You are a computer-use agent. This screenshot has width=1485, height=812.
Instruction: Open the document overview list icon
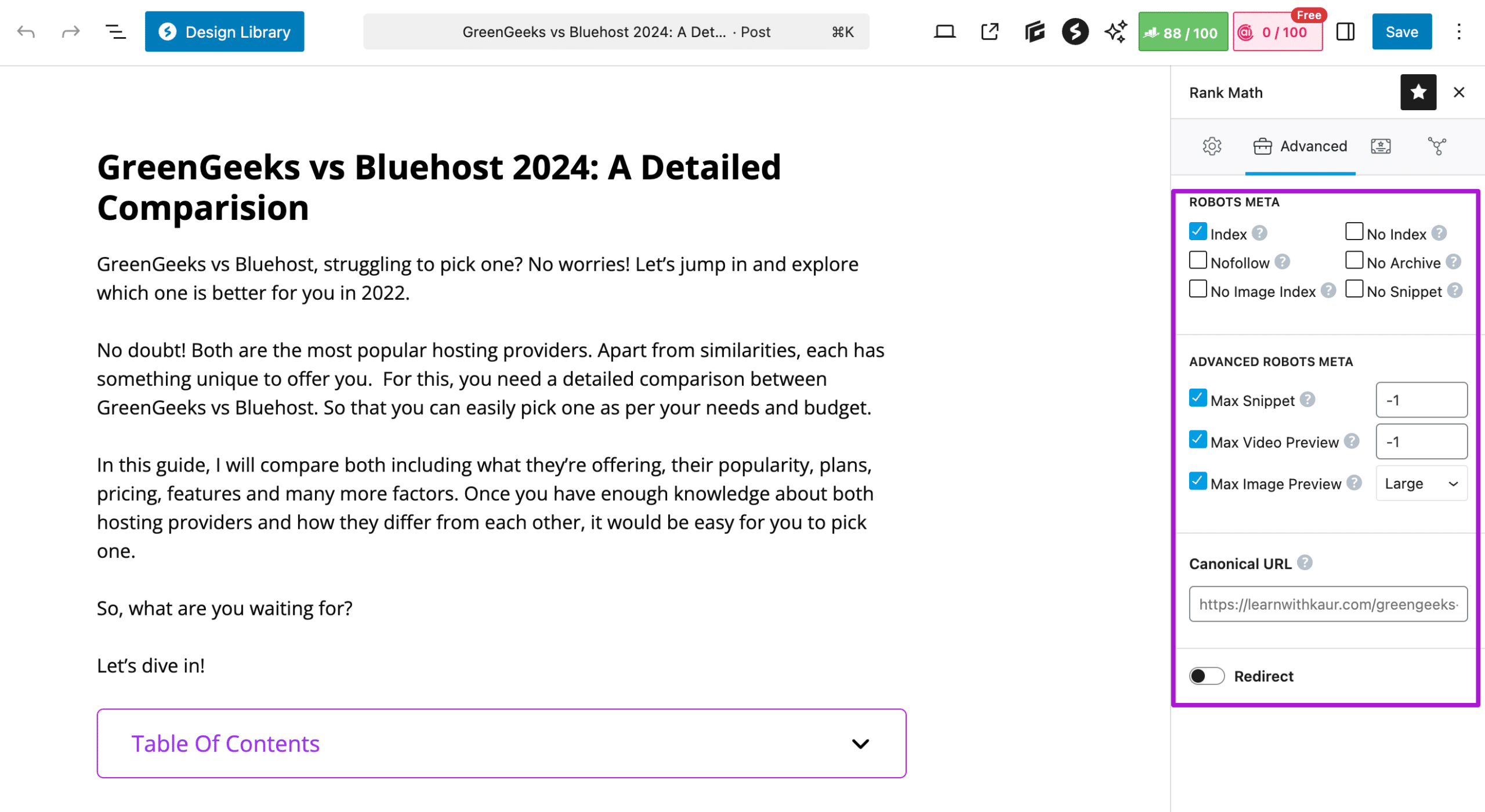tap(115, 32)
